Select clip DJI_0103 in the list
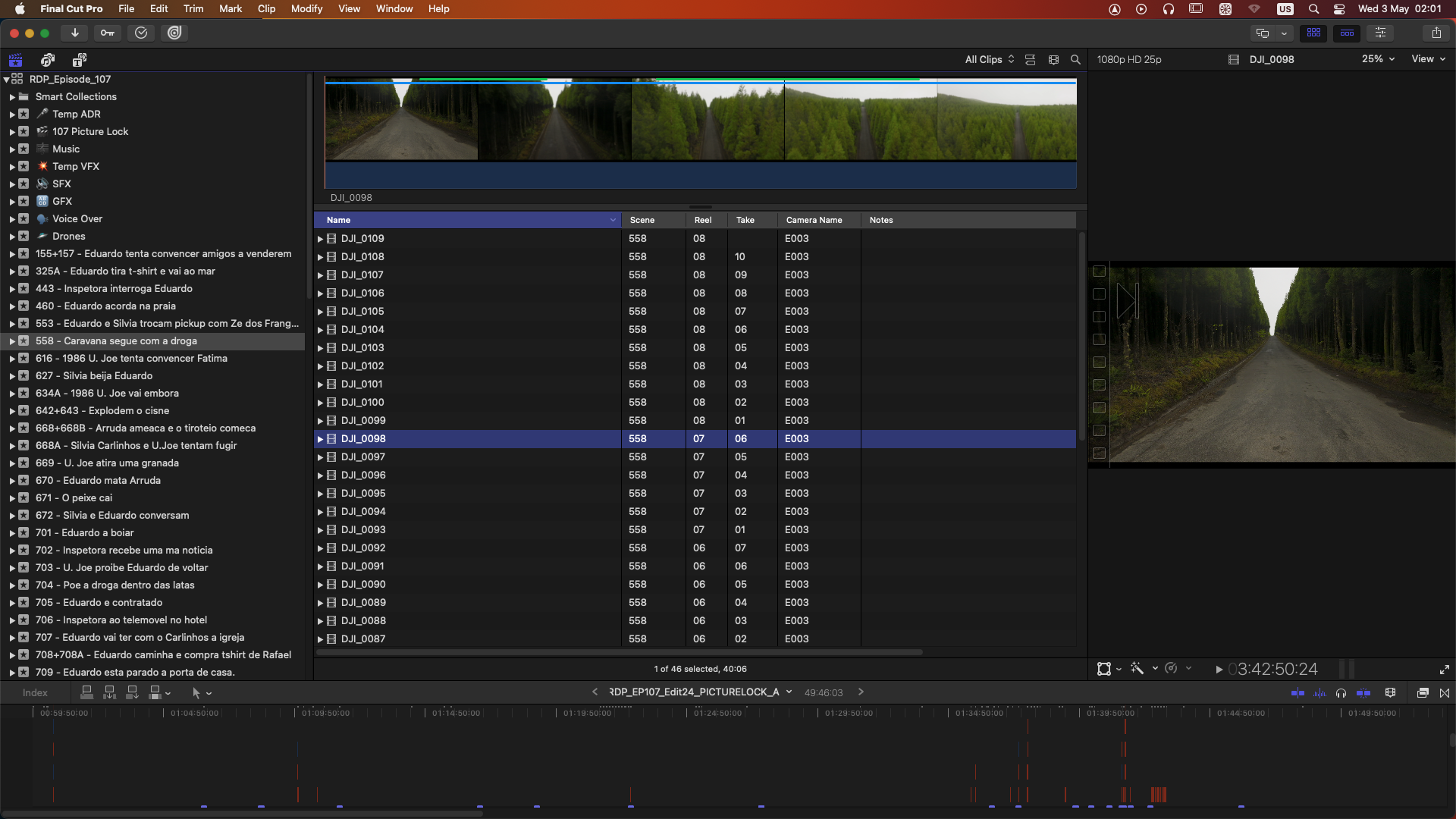Image resolution: width=1456 pixels, height=819 pixels. click(x=362, y=347)
